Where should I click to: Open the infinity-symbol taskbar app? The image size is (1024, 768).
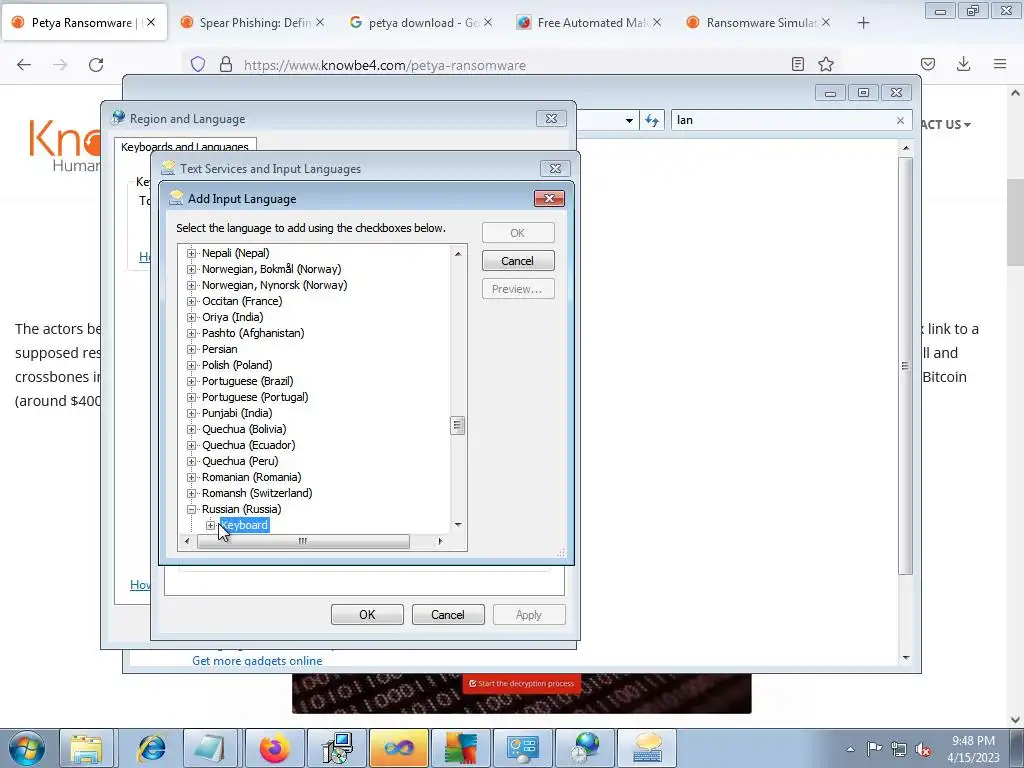click(x=399, y=748)
